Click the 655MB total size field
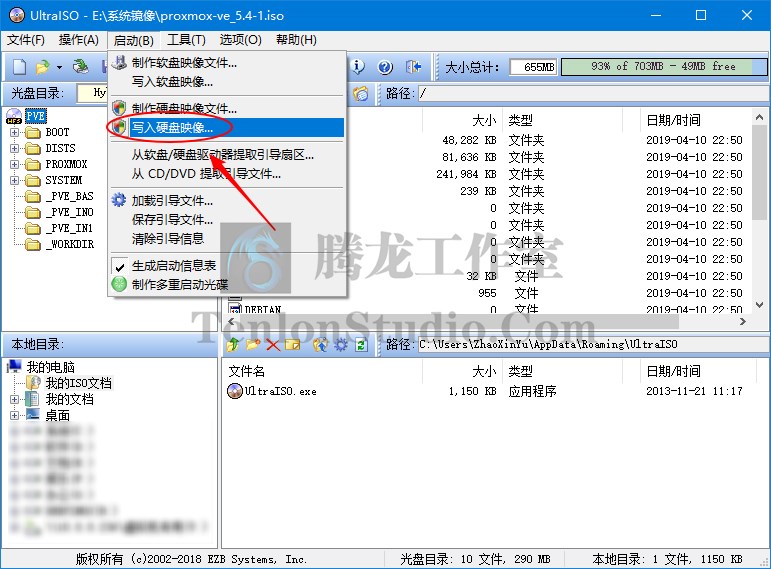This screenshot has height=569, width=771. 533,67
